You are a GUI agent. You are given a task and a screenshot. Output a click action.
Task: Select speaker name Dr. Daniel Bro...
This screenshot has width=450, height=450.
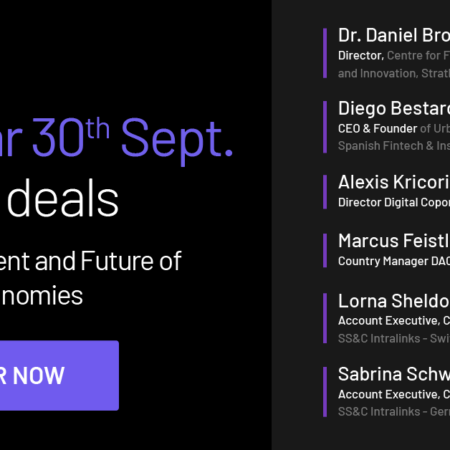(x=394, y=35)
